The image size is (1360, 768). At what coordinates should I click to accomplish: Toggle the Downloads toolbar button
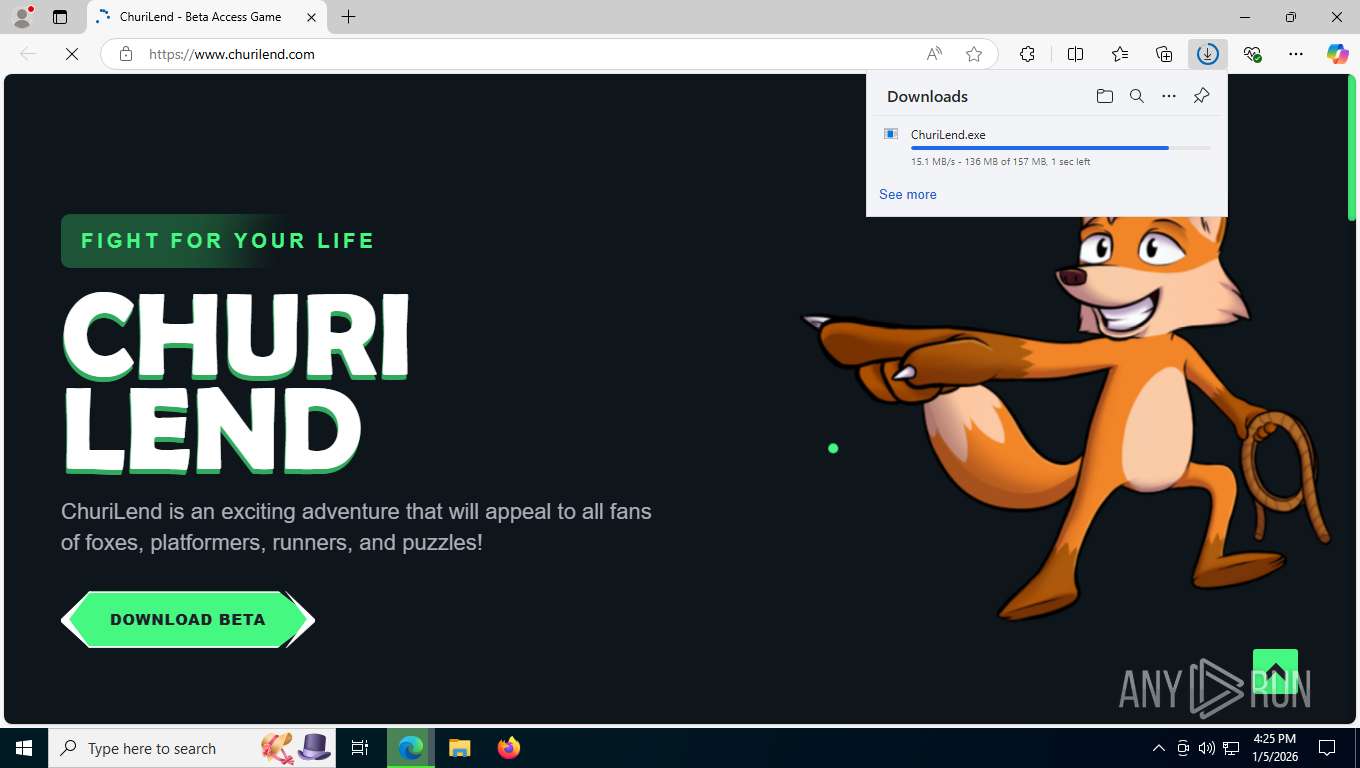1208,54
